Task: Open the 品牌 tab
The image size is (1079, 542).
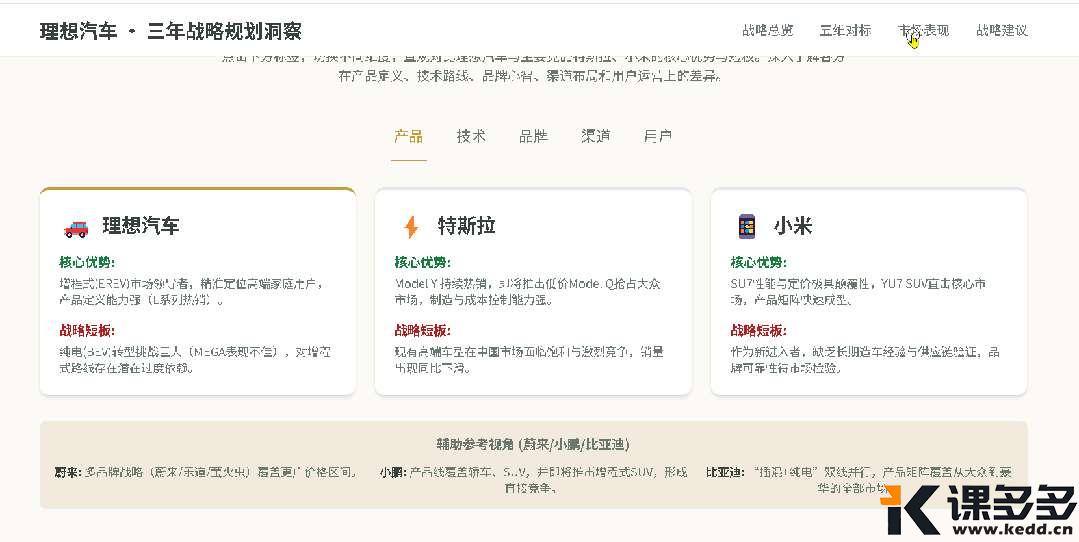Action: 533,136
